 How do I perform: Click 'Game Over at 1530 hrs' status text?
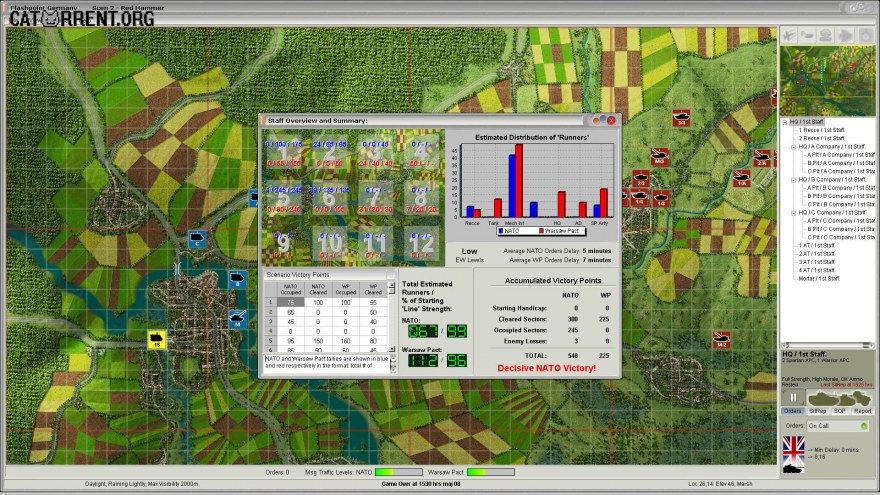click(421, 484)
